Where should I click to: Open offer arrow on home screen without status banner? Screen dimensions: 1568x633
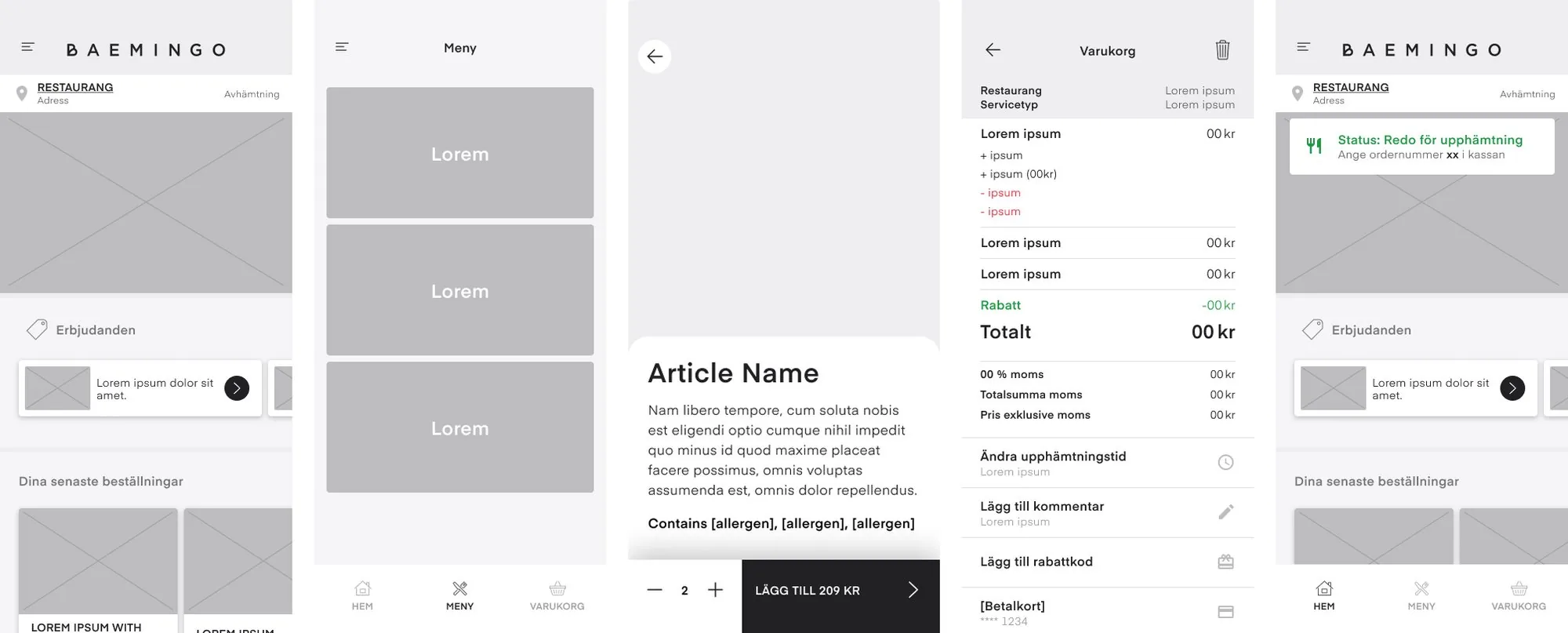237,388
